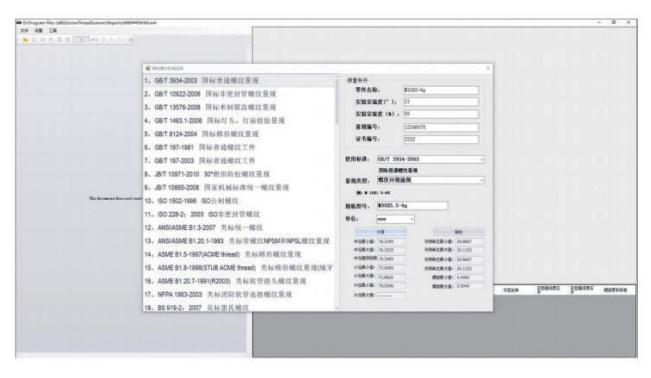
Task: Click the part name input field
Action: [441, 90]
